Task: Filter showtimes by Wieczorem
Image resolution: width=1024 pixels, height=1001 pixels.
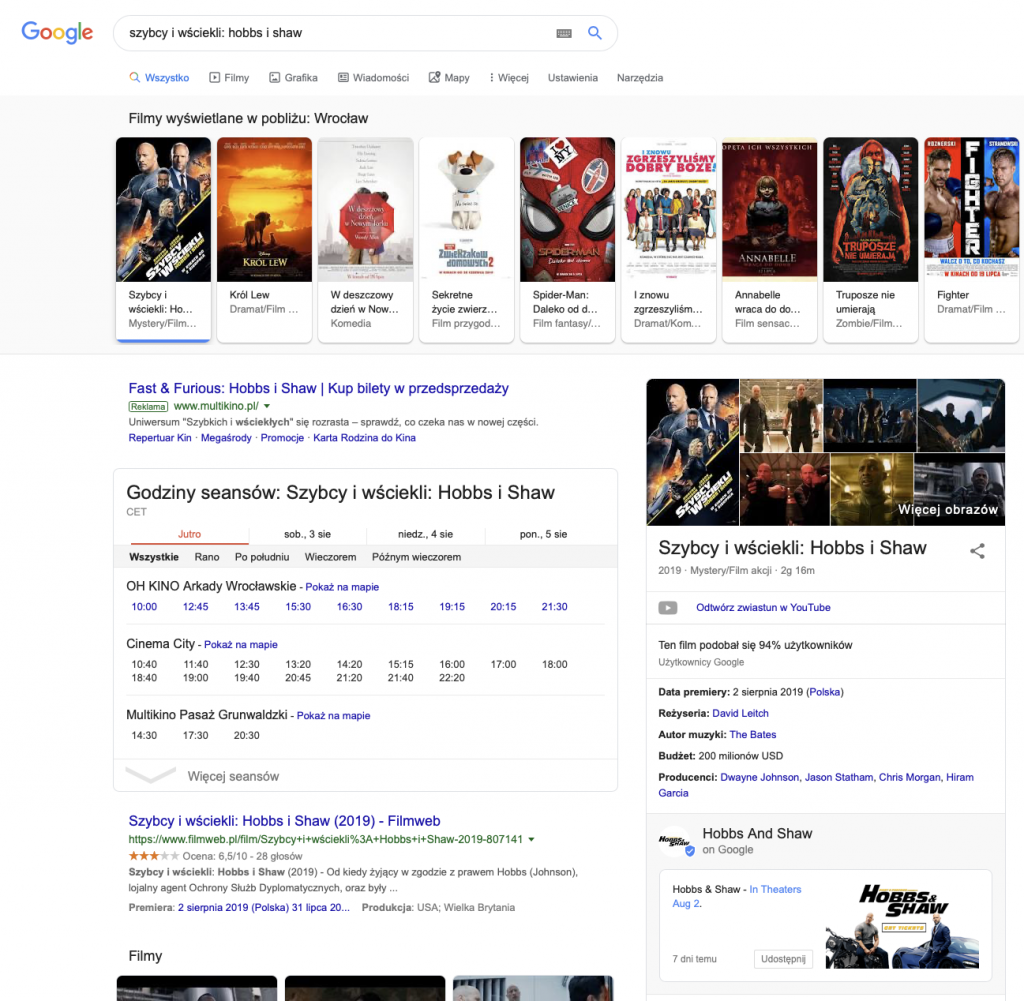Action: [330, 557]
